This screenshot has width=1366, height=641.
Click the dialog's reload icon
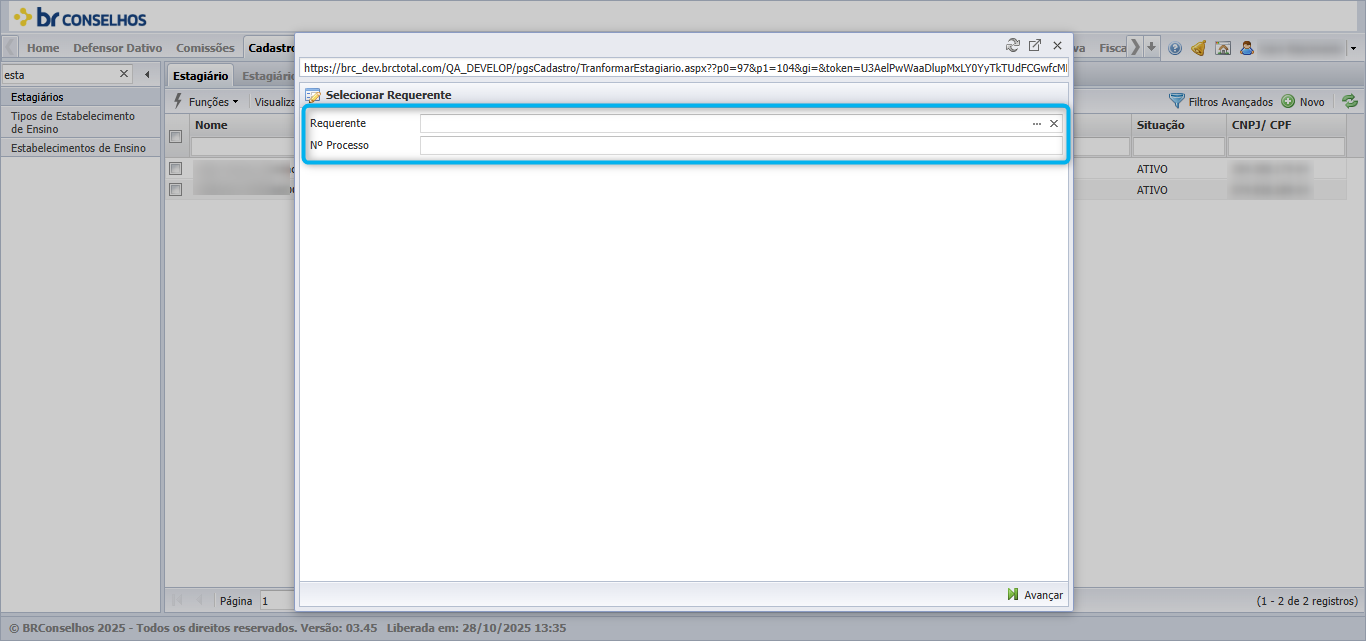tap(1013, 45)
